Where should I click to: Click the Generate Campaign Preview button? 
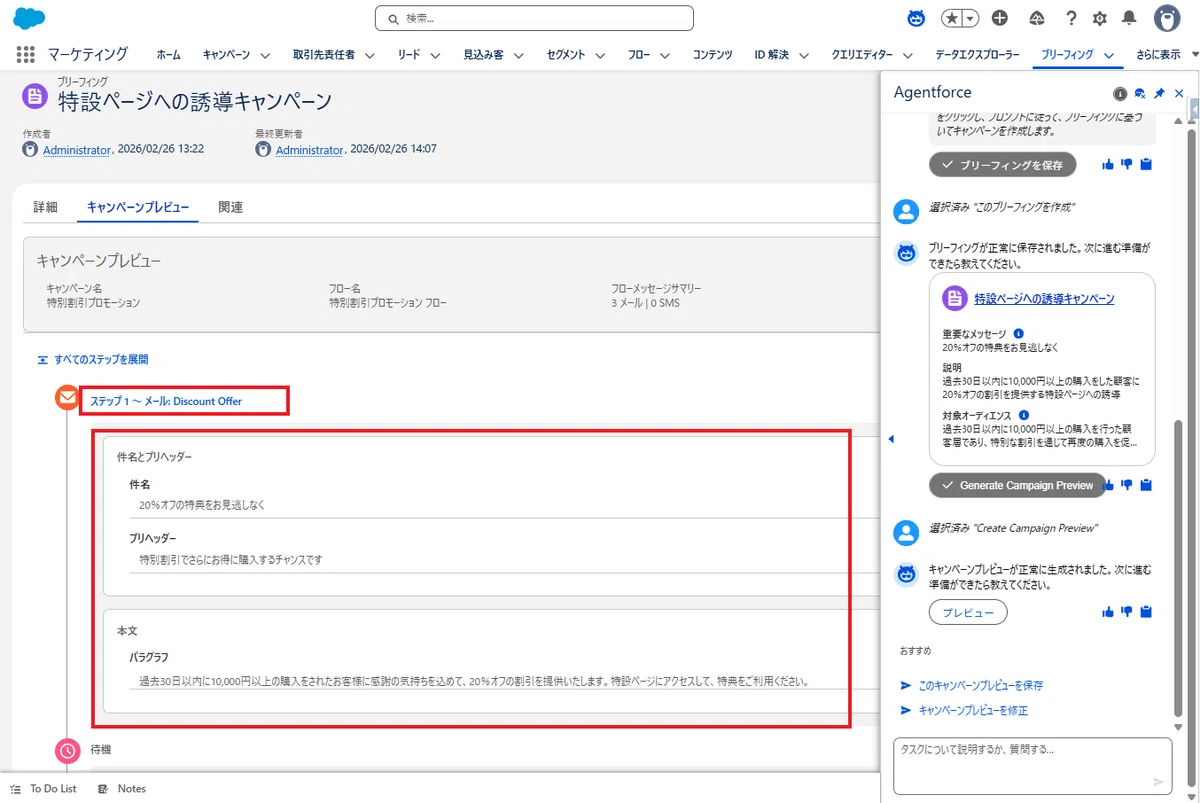click(x=1017, y=485)
